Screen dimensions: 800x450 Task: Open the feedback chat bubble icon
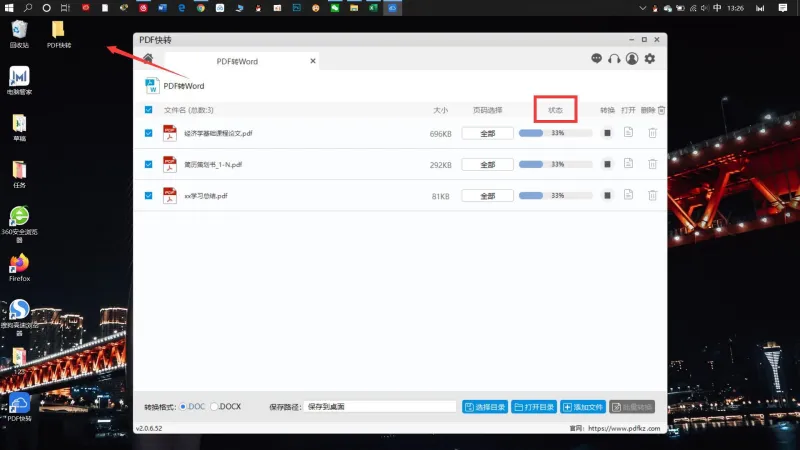(x=596, y=59)
